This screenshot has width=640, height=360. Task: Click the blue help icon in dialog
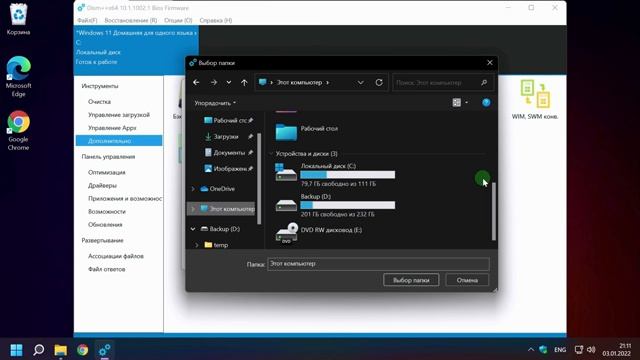click(x=486, y=102)
